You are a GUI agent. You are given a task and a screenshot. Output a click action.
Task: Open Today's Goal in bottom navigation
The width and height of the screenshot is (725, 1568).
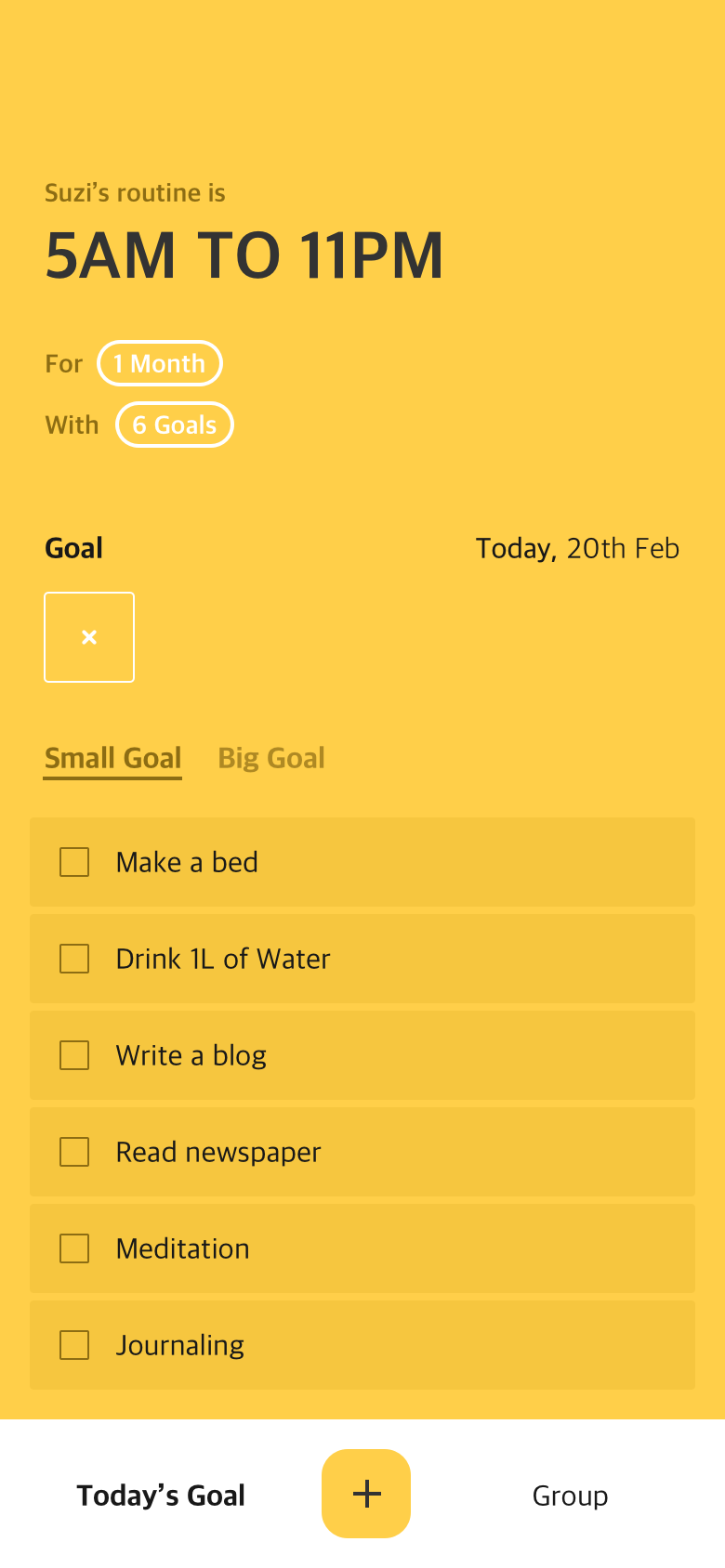(x=161, y=1496)
